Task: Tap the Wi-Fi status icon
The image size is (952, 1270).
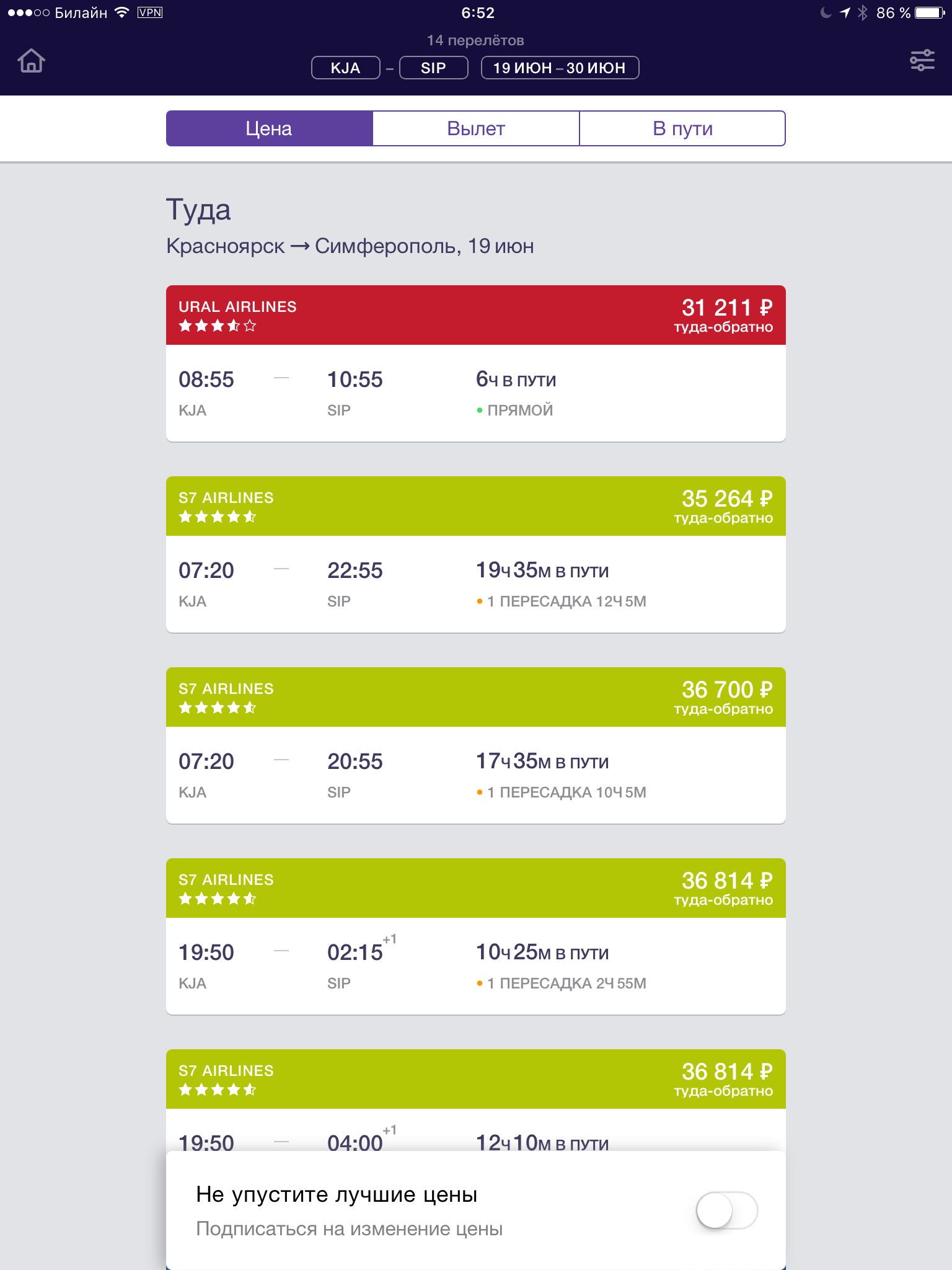Action: [122, 12]
